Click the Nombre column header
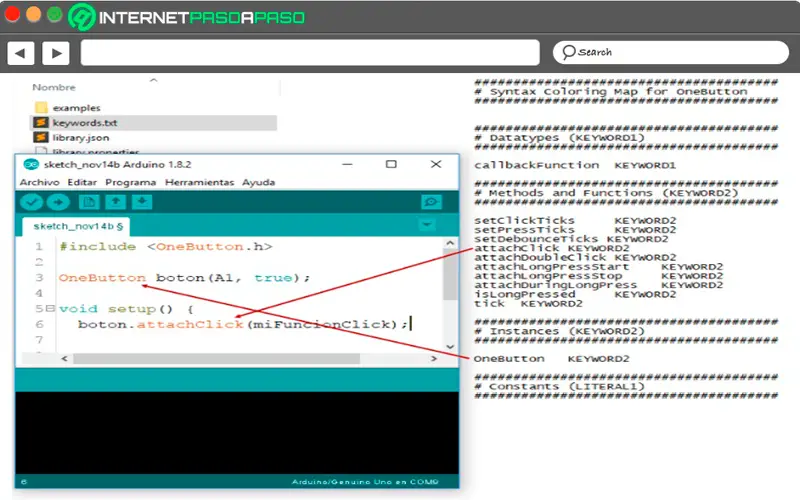The width and height of the screenshot is (800, 500). [54, 87]
